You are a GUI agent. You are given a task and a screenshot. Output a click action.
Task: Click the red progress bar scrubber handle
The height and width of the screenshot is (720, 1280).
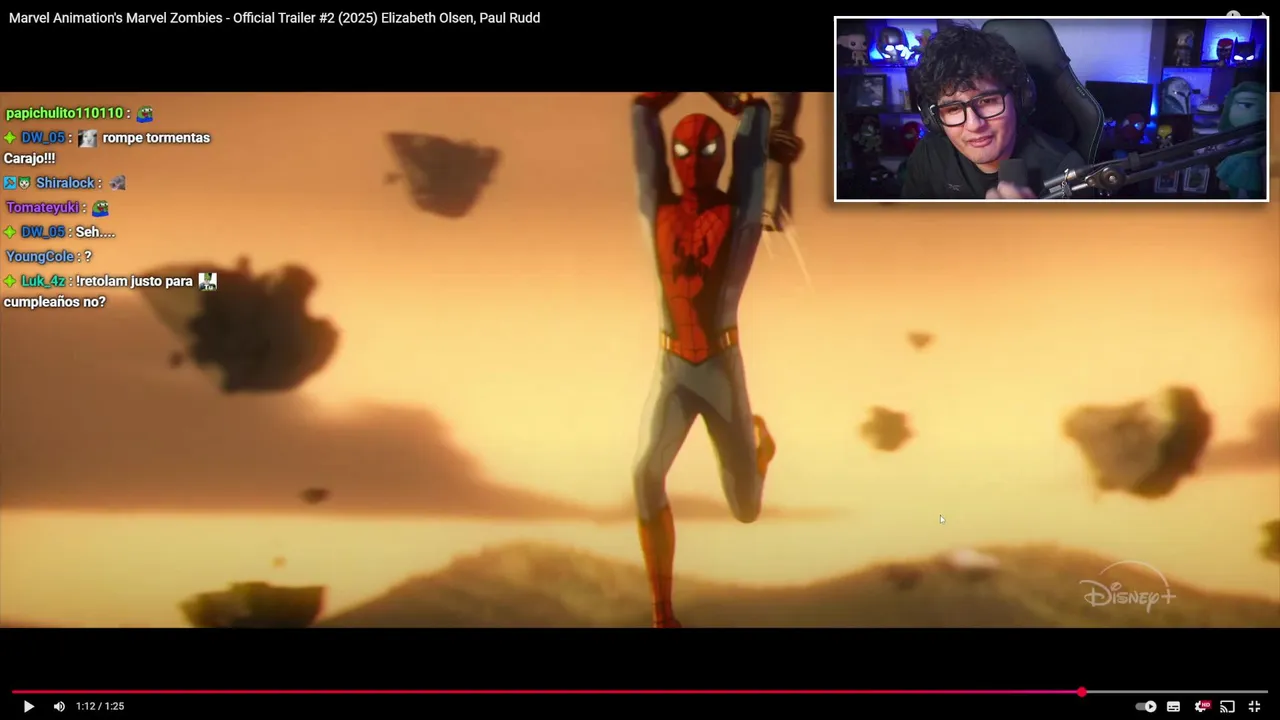click(1081, 691)
